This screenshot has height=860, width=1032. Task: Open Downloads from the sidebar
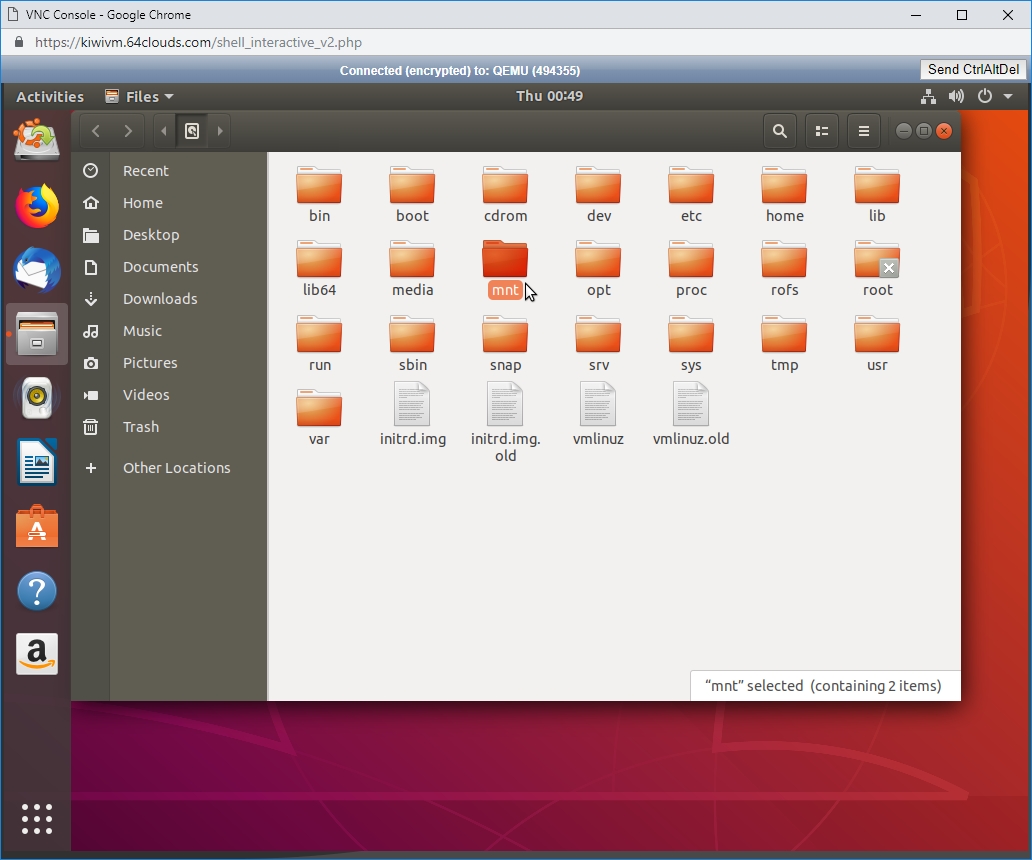click(160, 299)
